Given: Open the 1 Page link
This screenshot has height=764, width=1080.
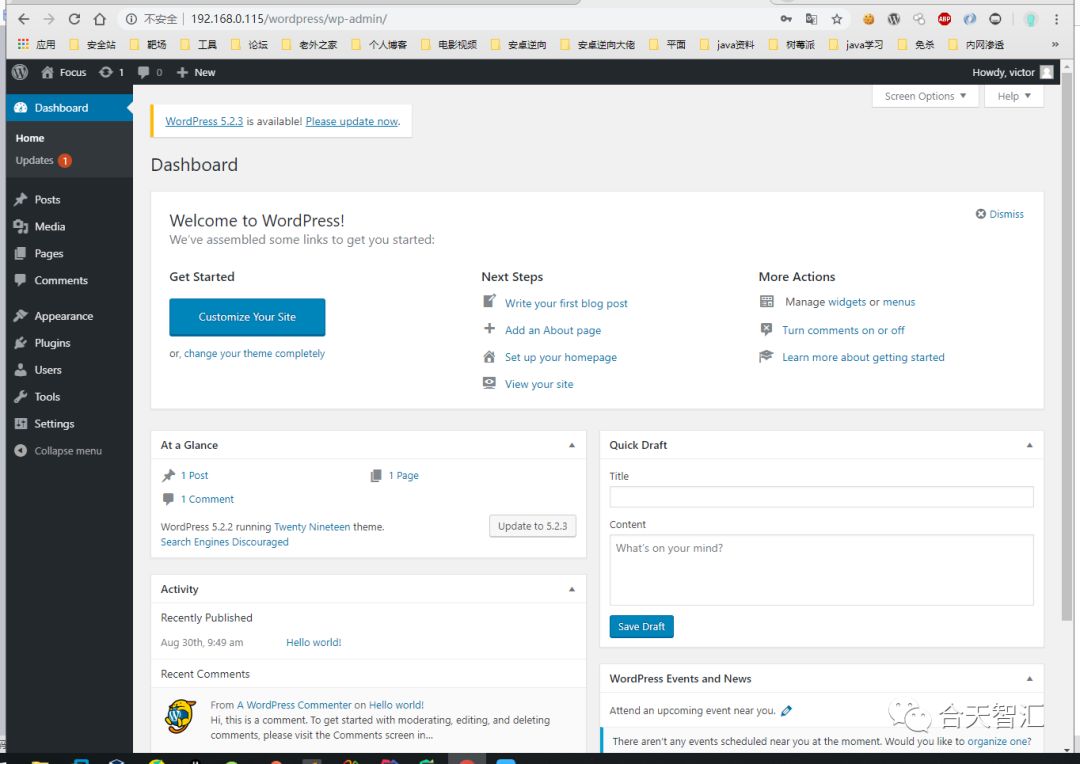Looking at the screenshot, I should [404, 475].
